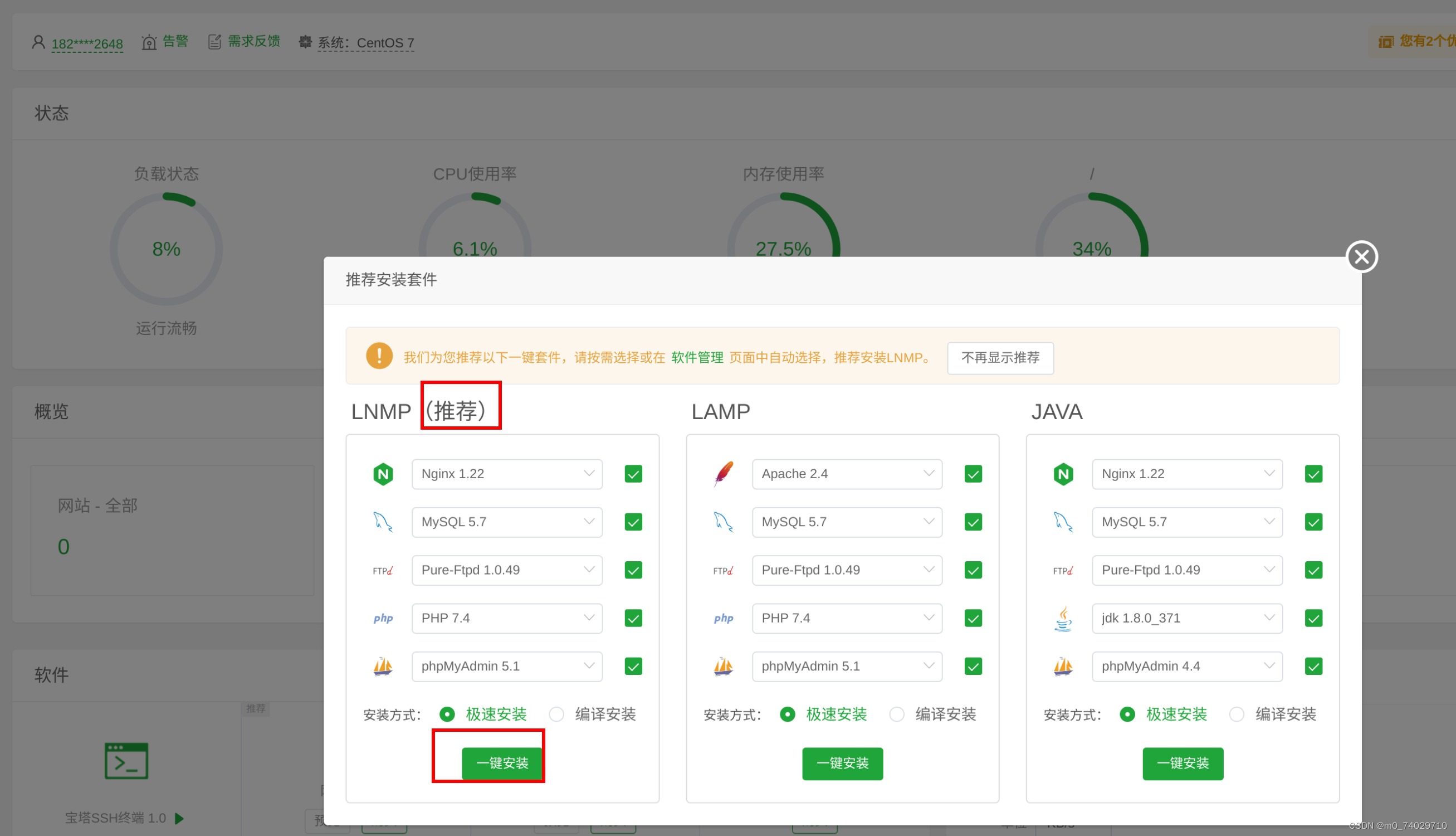Open the 宝塔SSH终端 terminal icon
The height and width of the screenshot is (836, 1456).
point(126,761)
